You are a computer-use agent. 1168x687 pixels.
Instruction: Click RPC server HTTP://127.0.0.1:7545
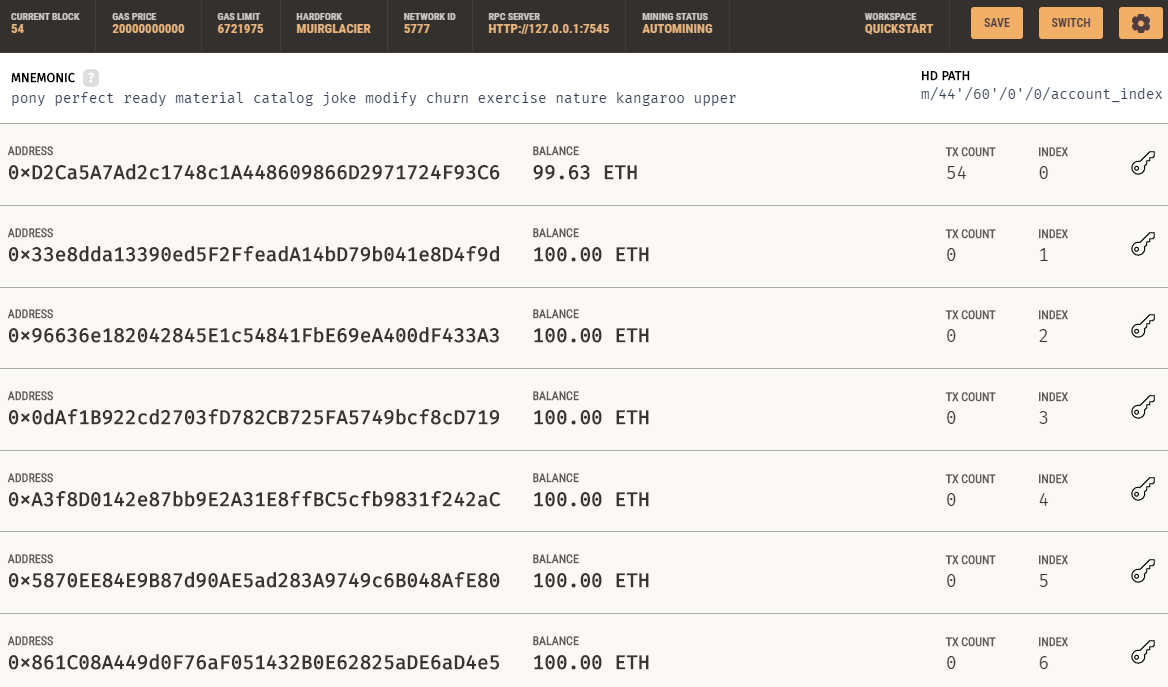pyautogui.click(x=548, y=29)
